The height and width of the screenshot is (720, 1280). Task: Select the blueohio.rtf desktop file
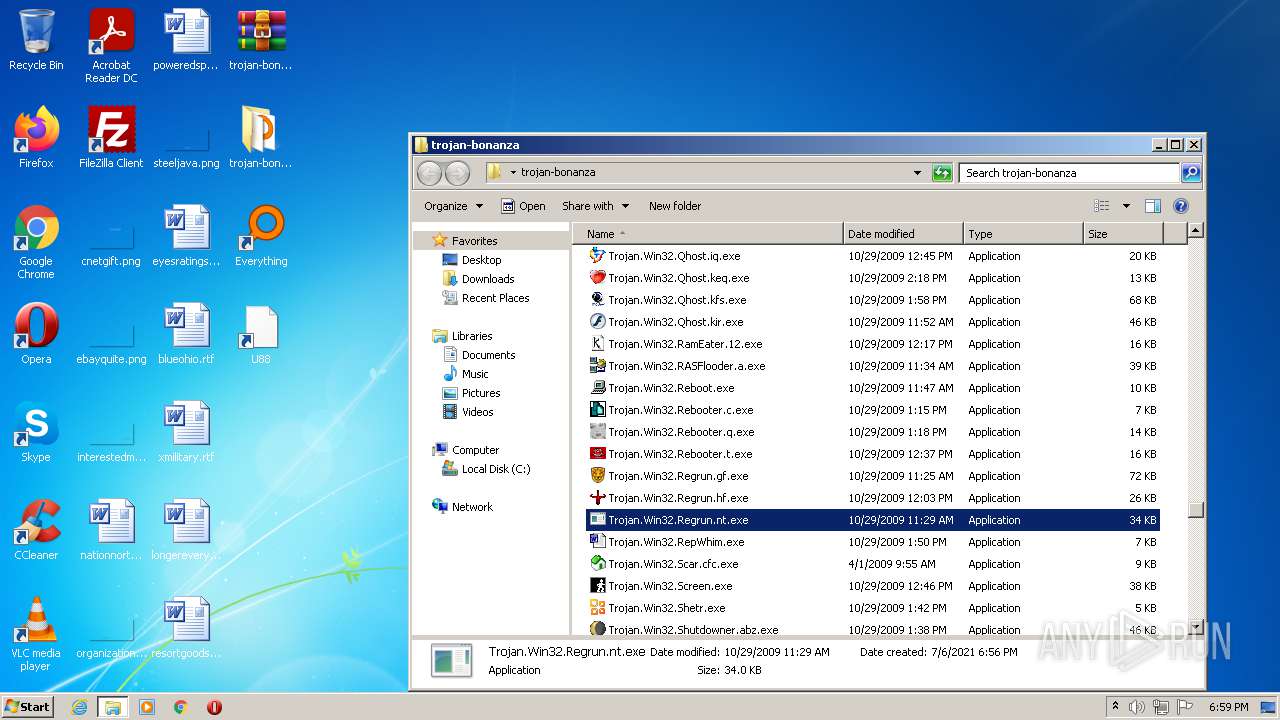[186, 334]
